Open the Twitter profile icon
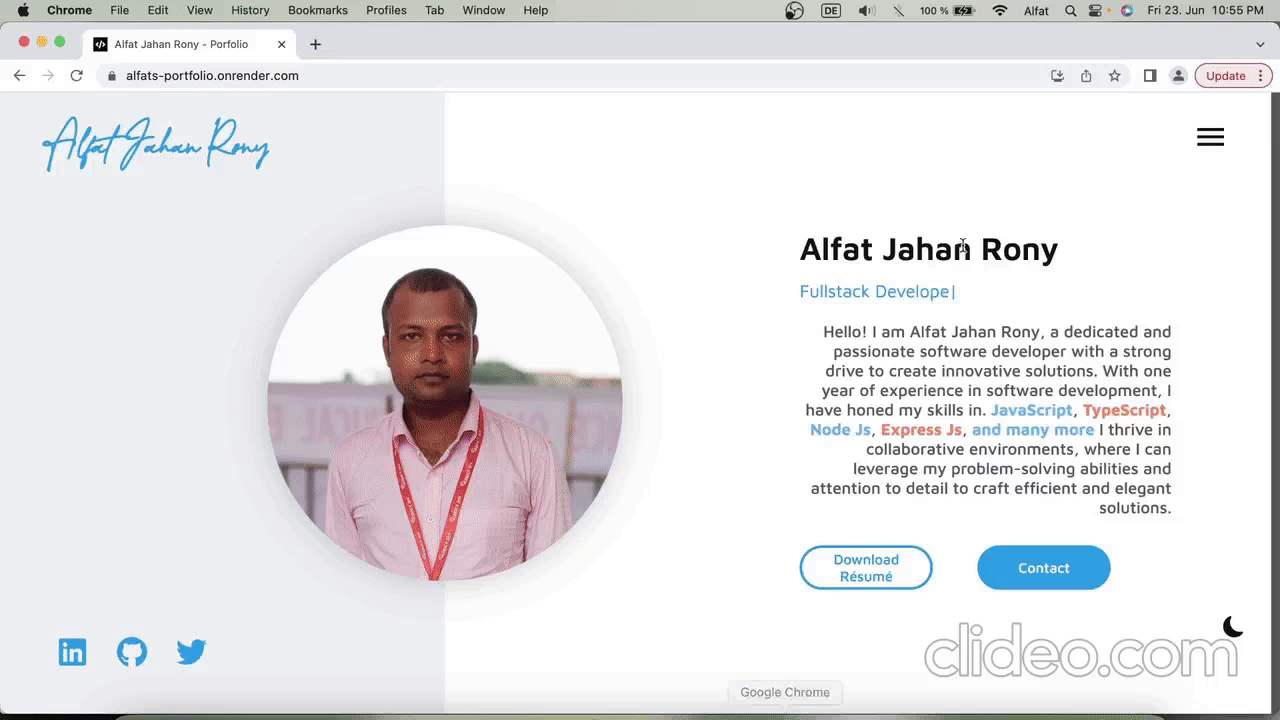Viewport: 1280px width, 720px height. click(x=191, y=652)
